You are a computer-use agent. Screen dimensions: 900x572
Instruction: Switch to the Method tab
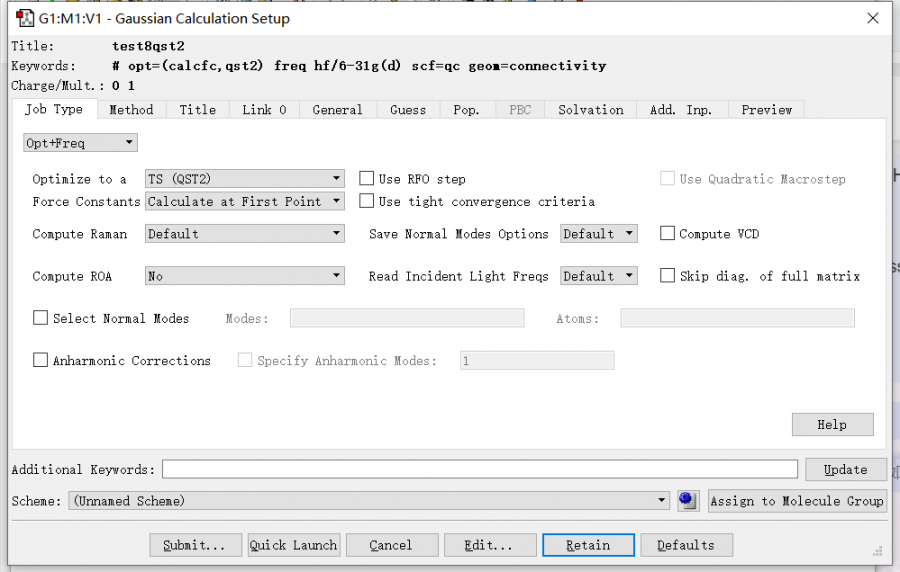[x=131, y=110]
